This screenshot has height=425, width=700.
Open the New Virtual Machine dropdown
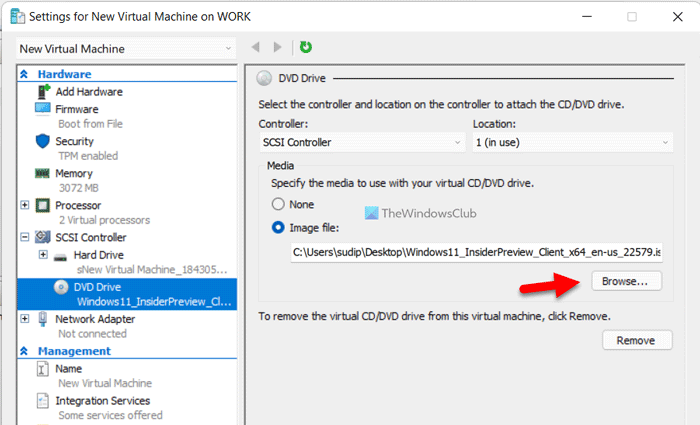(126, 49)
